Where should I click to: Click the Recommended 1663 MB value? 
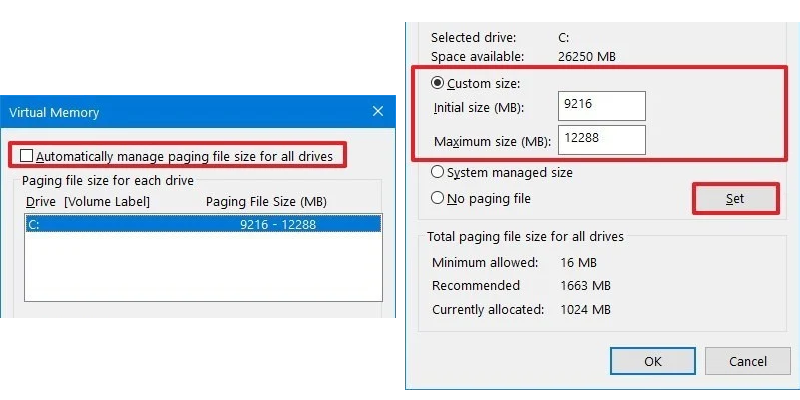(585, 286)
